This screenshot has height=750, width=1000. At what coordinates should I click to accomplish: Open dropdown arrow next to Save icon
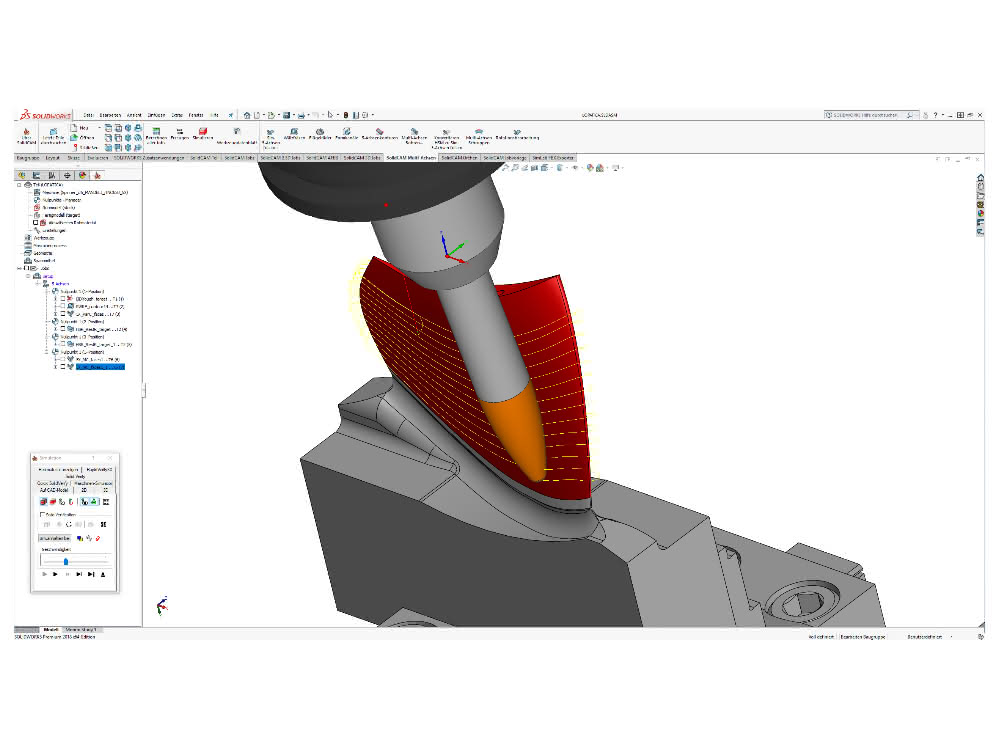pos(293,115)
